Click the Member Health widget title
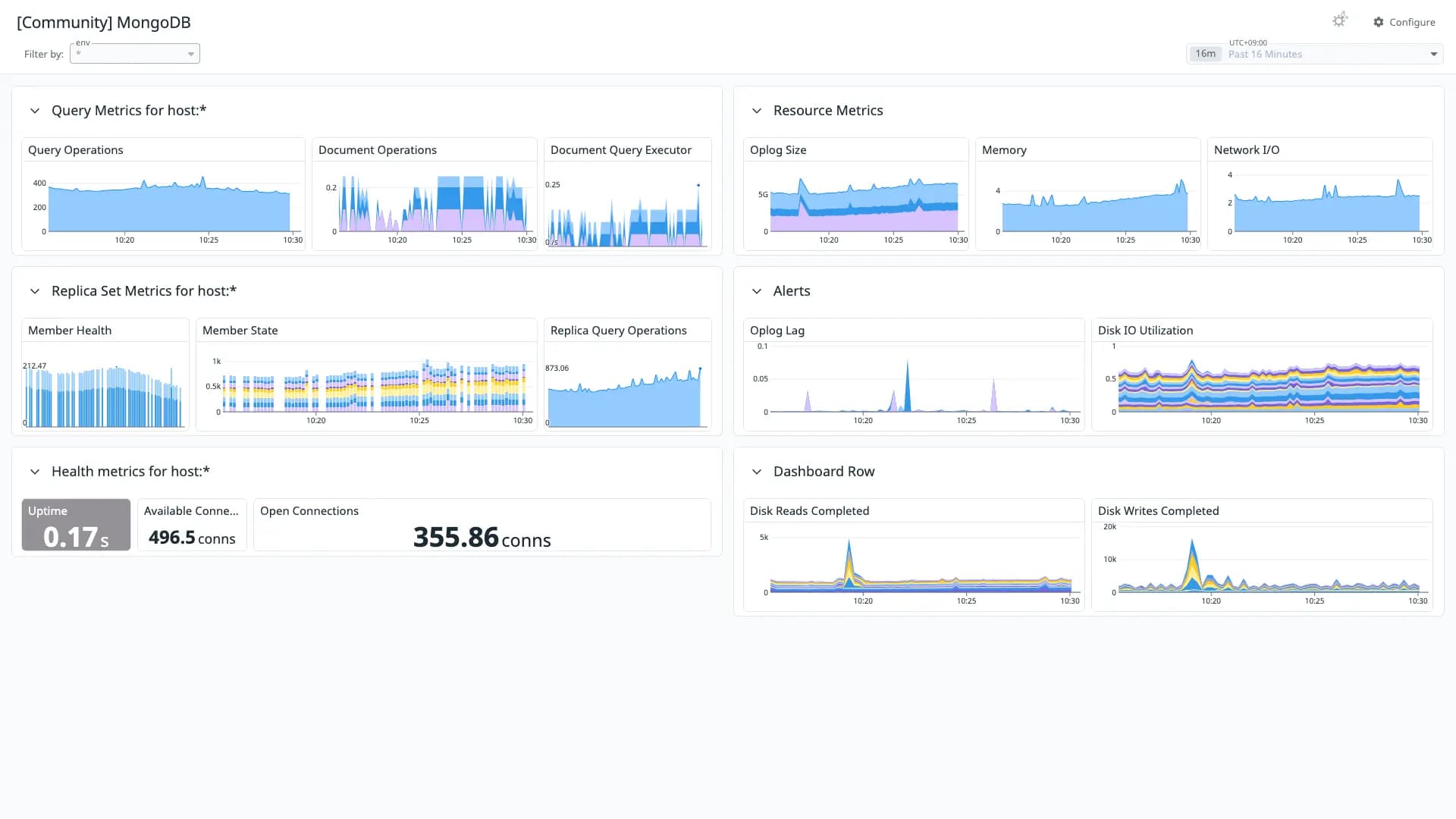This screenshot has width=1456, height=819. [x=70, y=331]
